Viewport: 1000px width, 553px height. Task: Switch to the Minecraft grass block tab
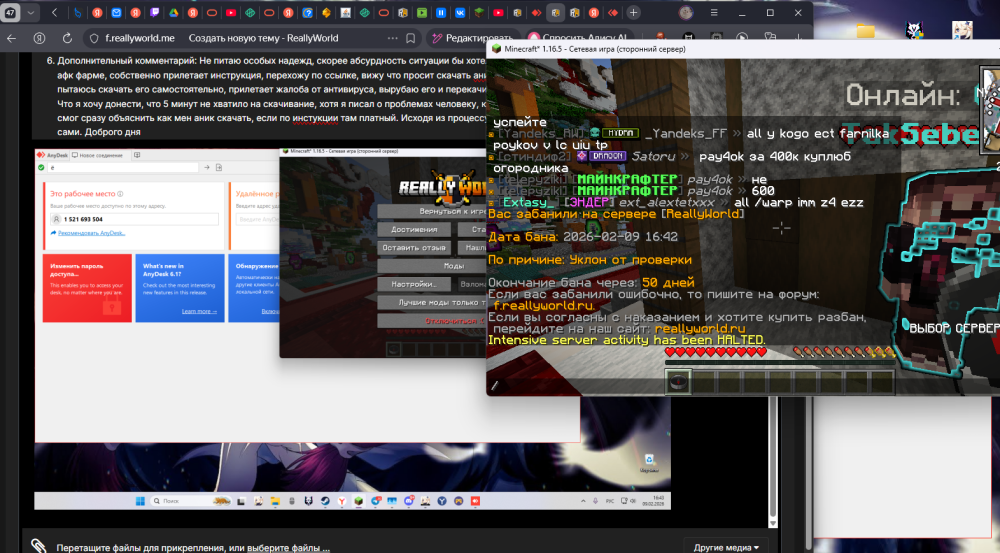click(479, 13)
